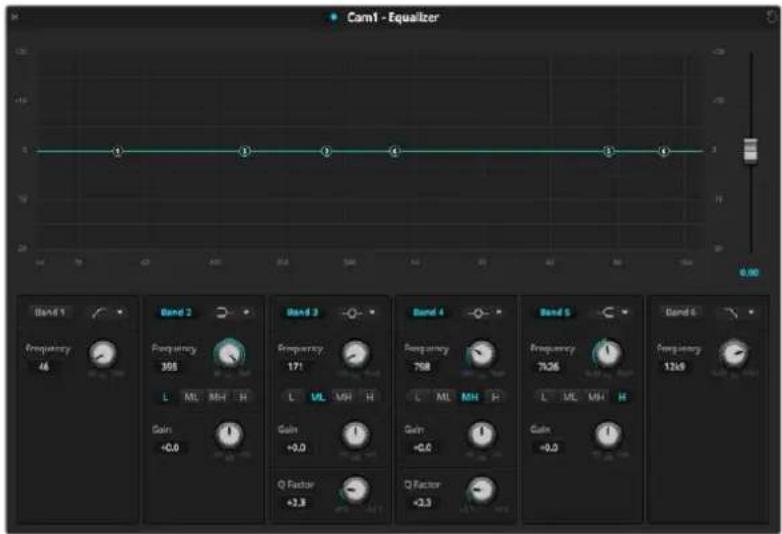
Task: Click Band 1 Frequency knob
Action: click(x=103, y=354)
